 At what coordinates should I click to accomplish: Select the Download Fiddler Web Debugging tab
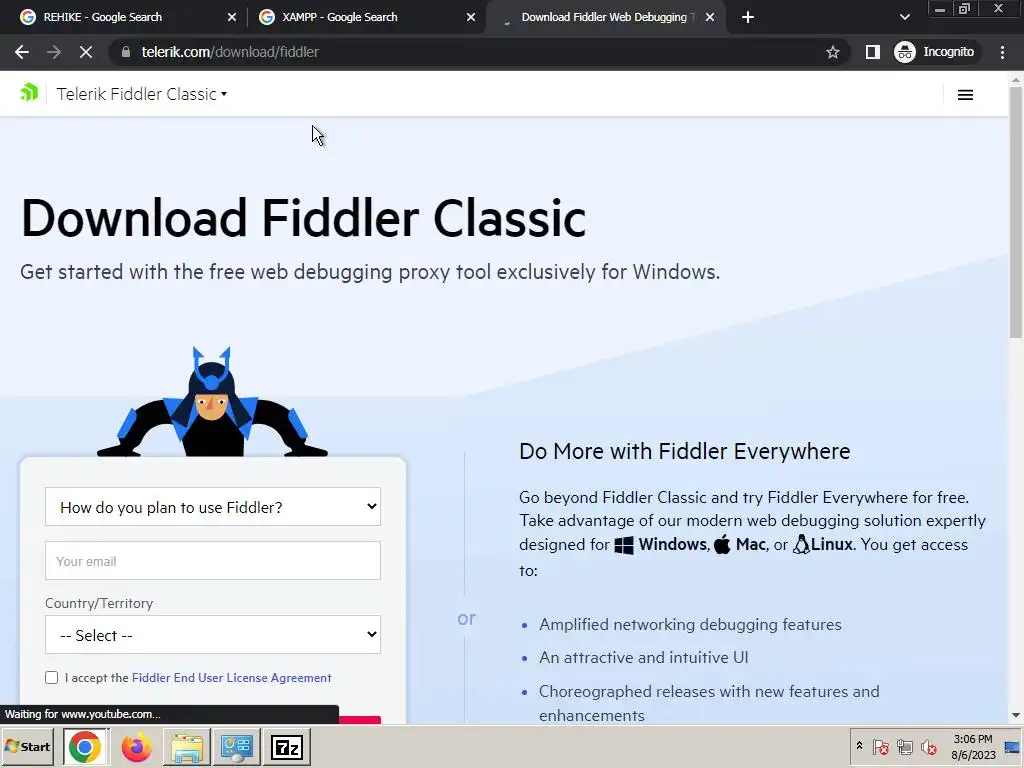(x=604, y=17)
